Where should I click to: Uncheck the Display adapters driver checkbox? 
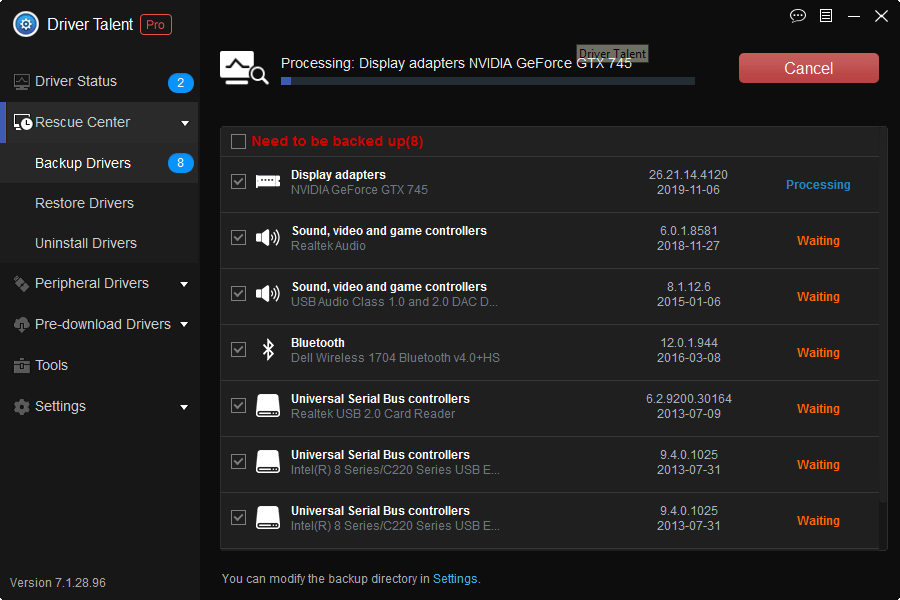pos(238,181)
